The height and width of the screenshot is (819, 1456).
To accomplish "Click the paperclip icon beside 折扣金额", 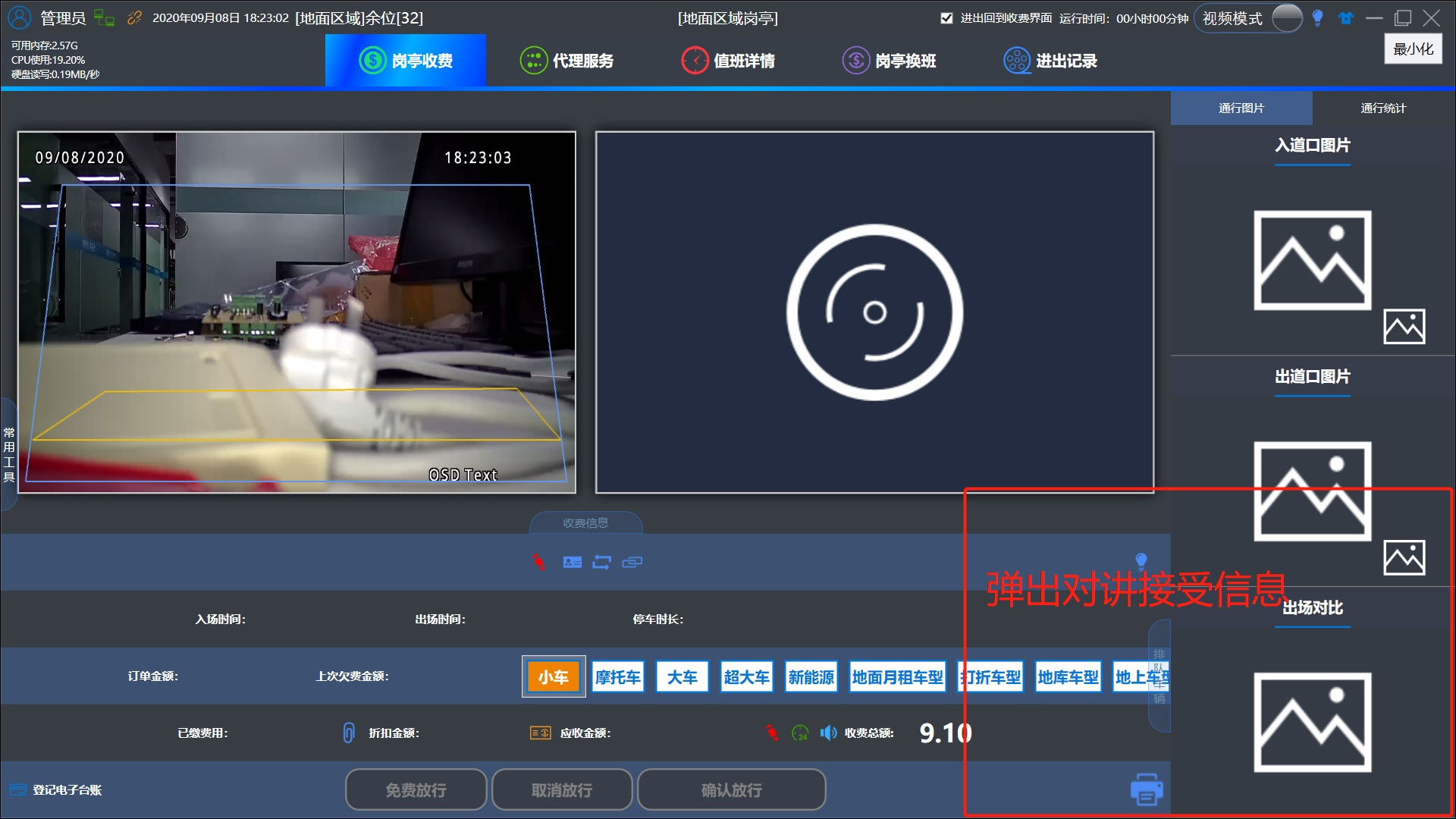I will point(349,733).
